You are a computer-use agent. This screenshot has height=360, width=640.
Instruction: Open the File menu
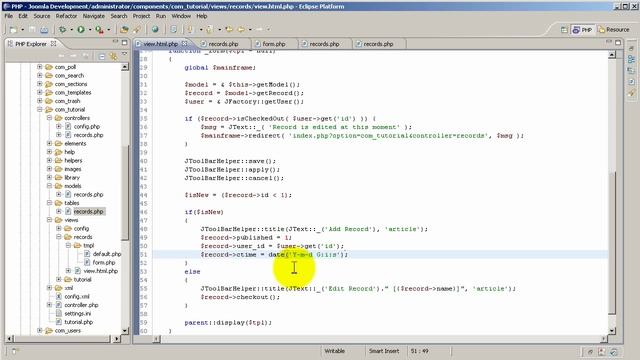[x=9, y=16]
